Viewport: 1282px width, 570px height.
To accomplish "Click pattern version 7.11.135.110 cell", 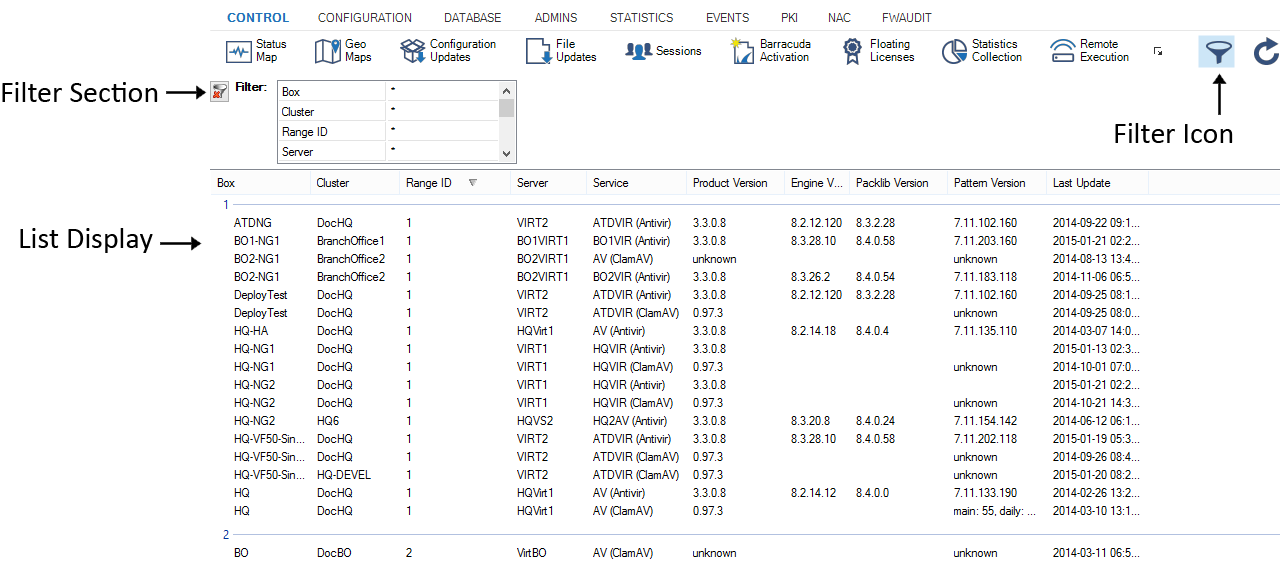I will (985, 331).
